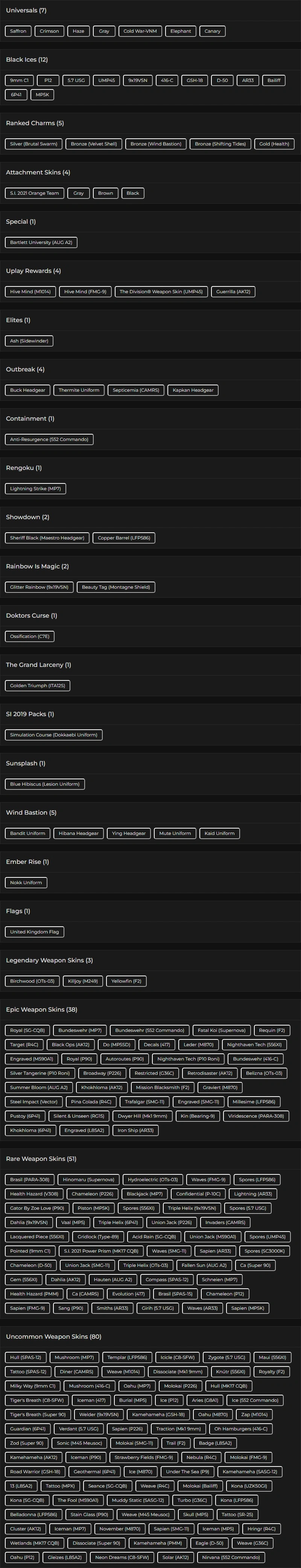Viewport: 301px width, 1568px height.
Task: Select the Lightning Strike (MP7) tag
Action: 35,489
